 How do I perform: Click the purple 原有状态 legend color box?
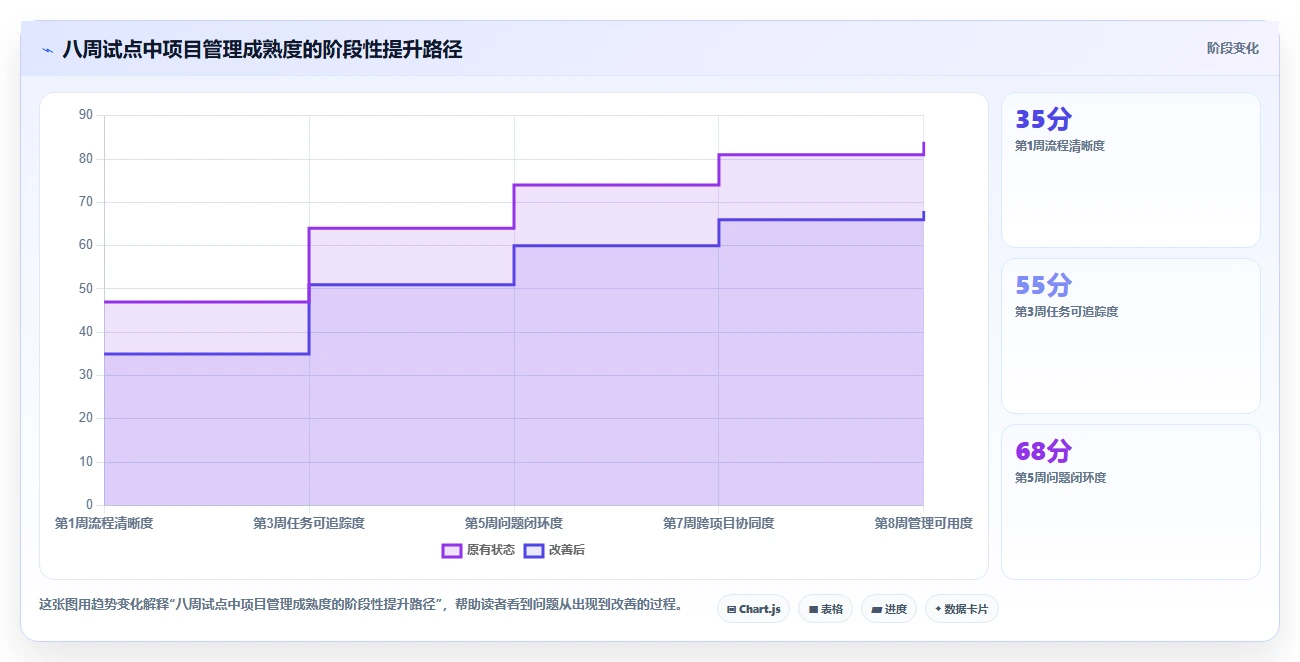452,550
